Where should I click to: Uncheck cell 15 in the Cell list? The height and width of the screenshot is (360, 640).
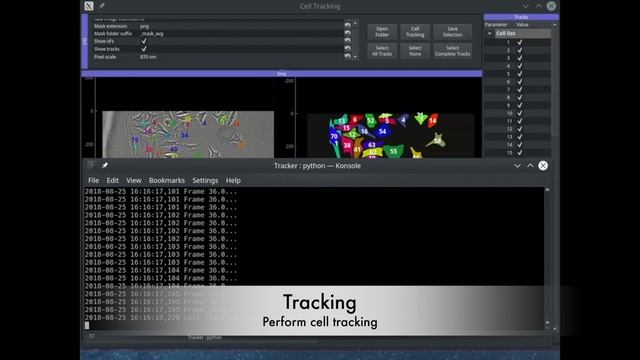[520, 153]
